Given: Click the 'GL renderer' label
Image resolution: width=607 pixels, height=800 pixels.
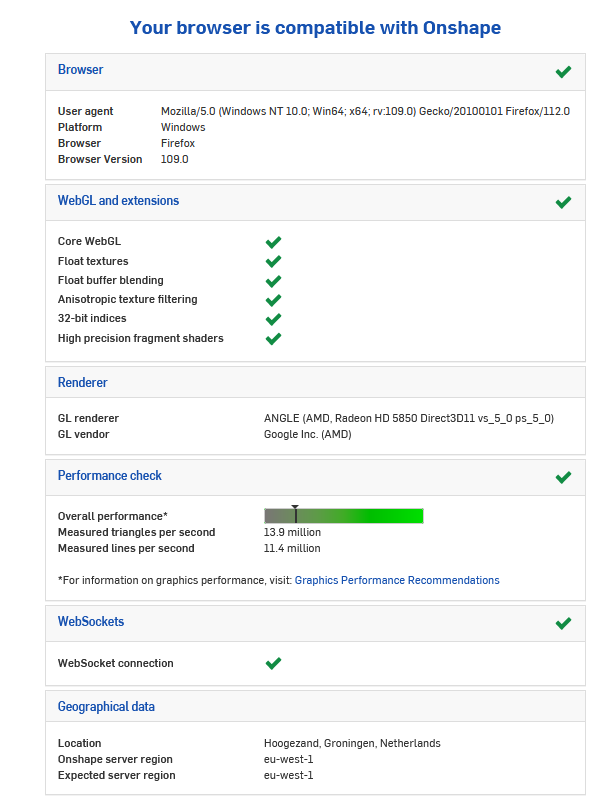Looking at the screenshot, I should click(x=88, y=418).
